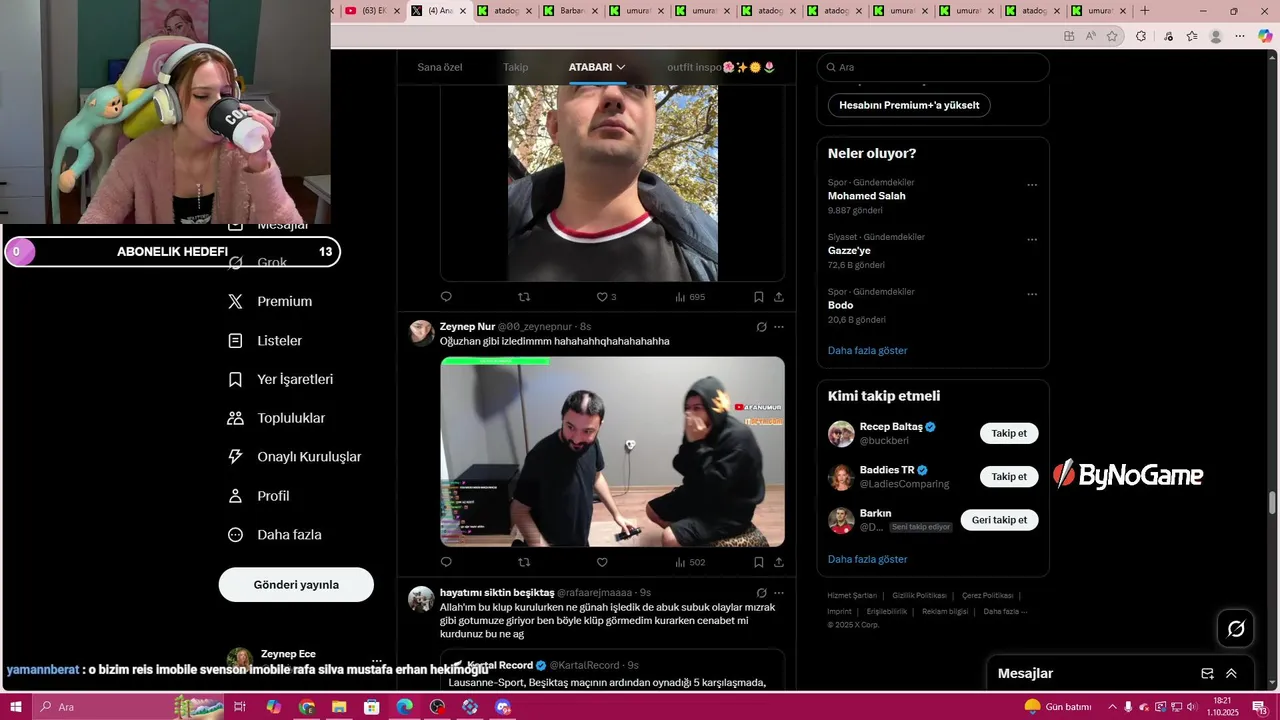Open Topluluklar from the sidebar
Screen dimensions: 1280x720
[x=276, y=418]
